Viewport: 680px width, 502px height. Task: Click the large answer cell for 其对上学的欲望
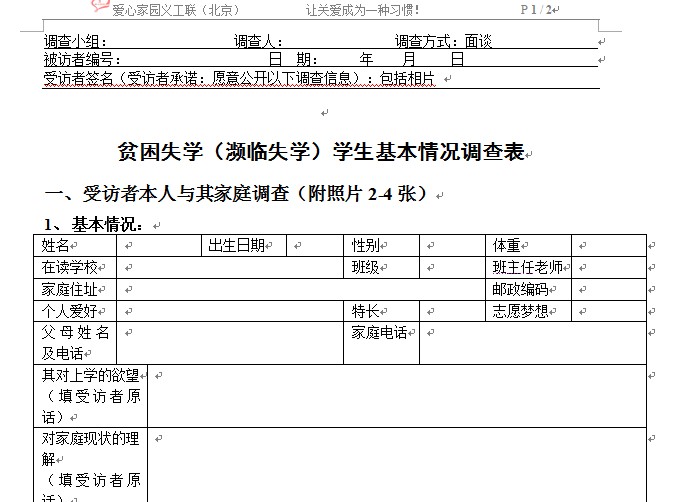click(396, 397)
